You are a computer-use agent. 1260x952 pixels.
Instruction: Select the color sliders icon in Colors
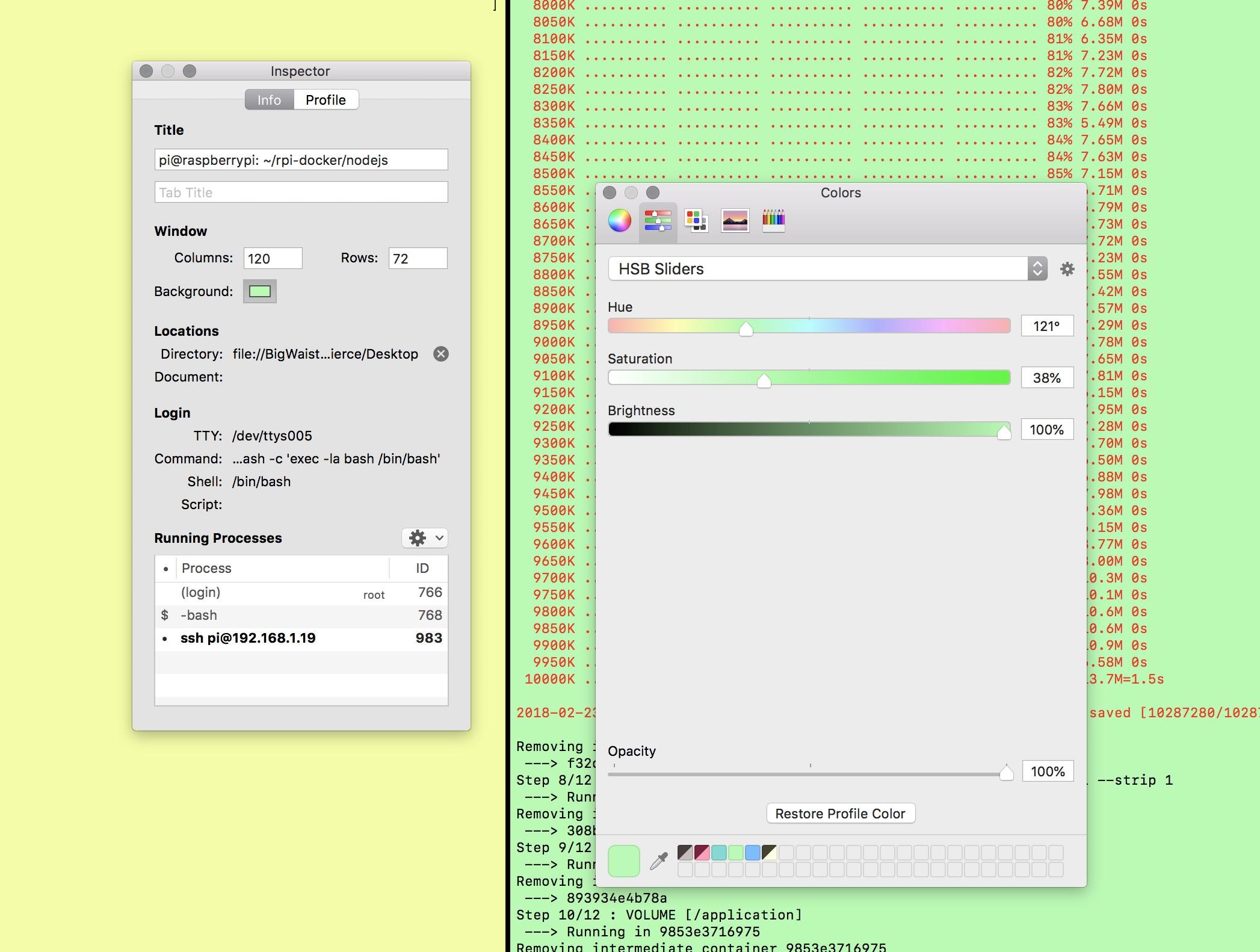point(657,221)
